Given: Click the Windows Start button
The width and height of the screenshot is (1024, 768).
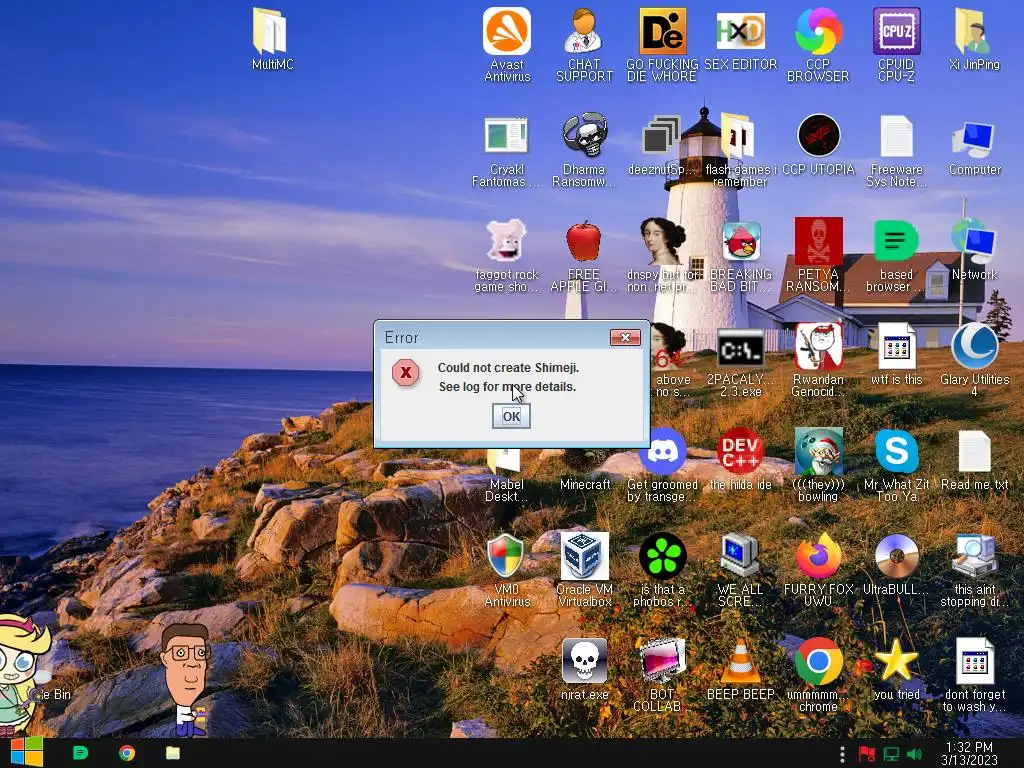Looking at the screenshot, I should pos(26,752).
